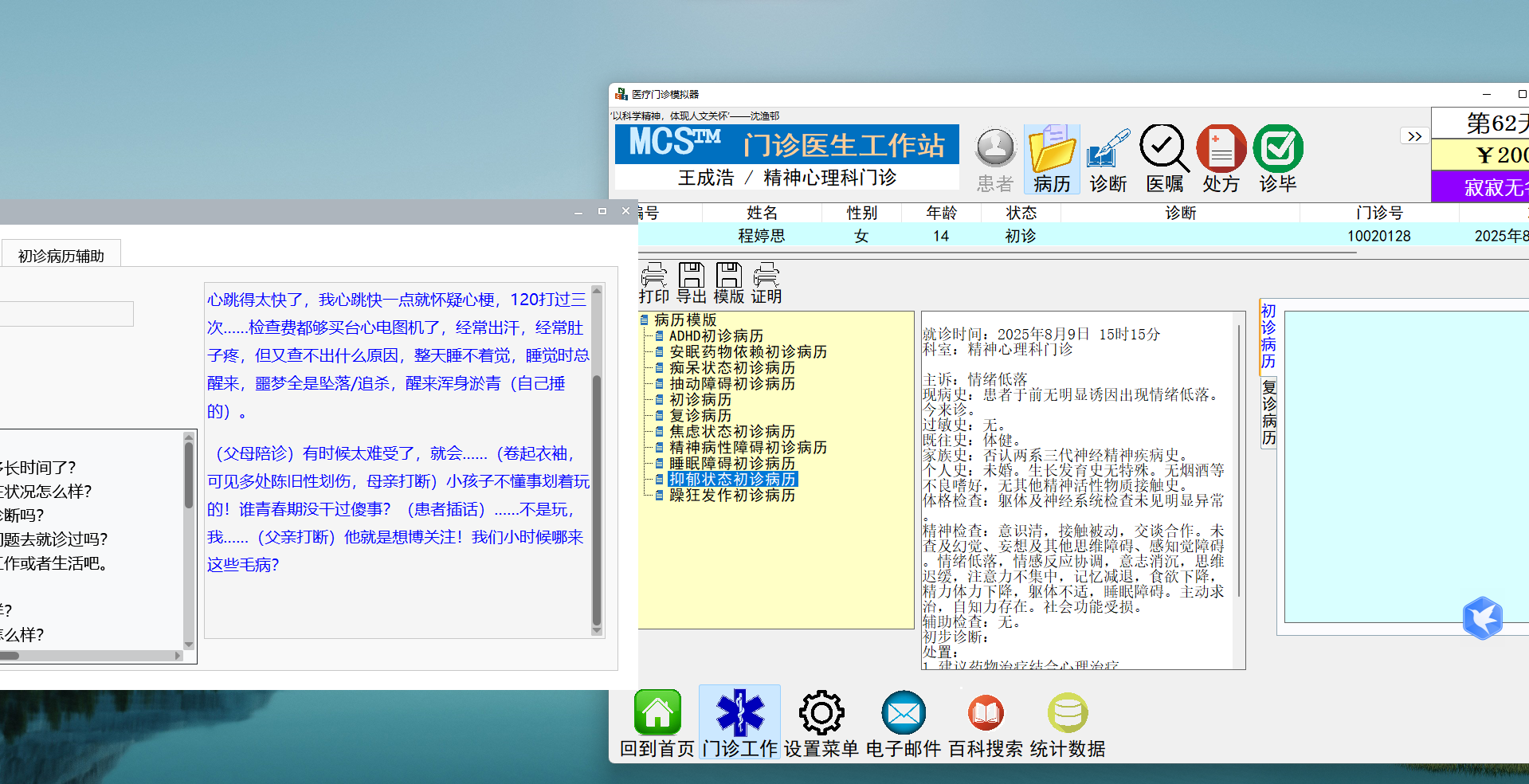Select 焦虑状态初诊病历 template
The height and width of the screenshot is (784, 1529).
tap(731, 432)
